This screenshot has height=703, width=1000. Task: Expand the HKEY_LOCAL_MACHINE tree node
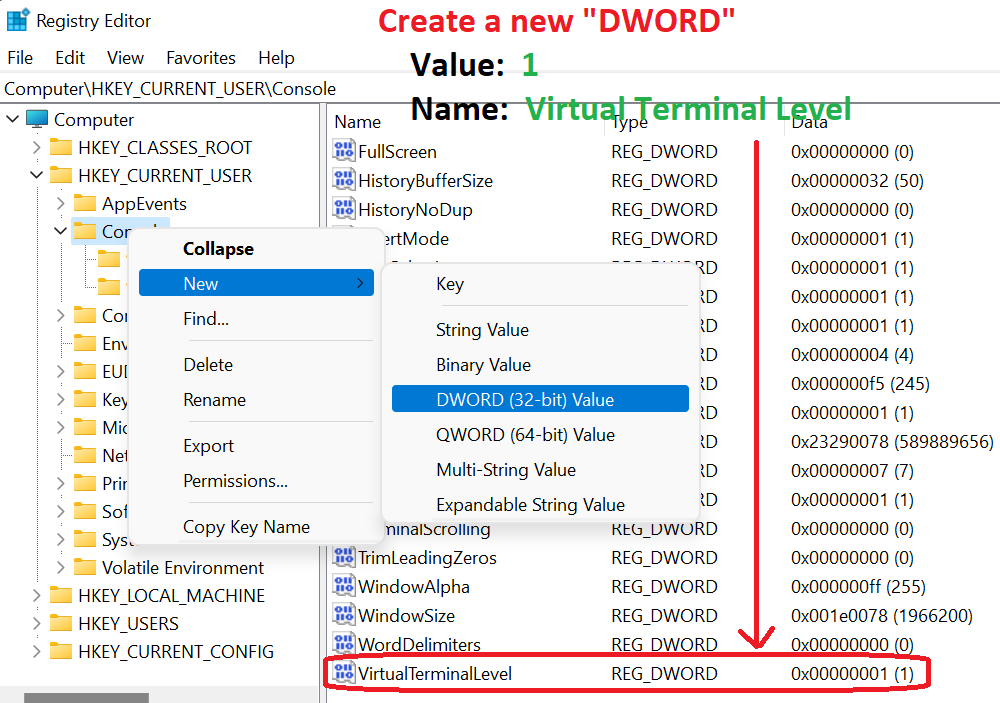tap(36, 595)
